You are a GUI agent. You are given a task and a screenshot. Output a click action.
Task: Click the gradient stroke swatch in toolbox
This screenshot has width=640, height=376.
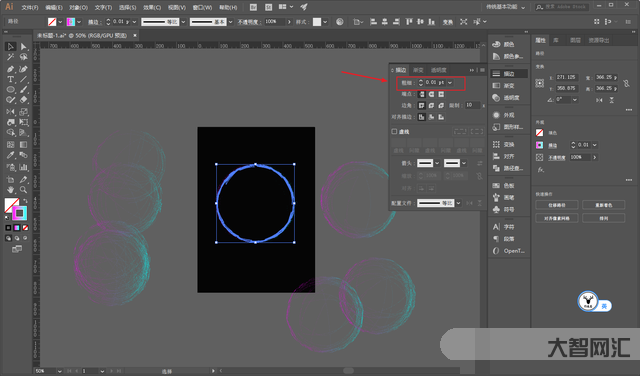pos(19,213)
